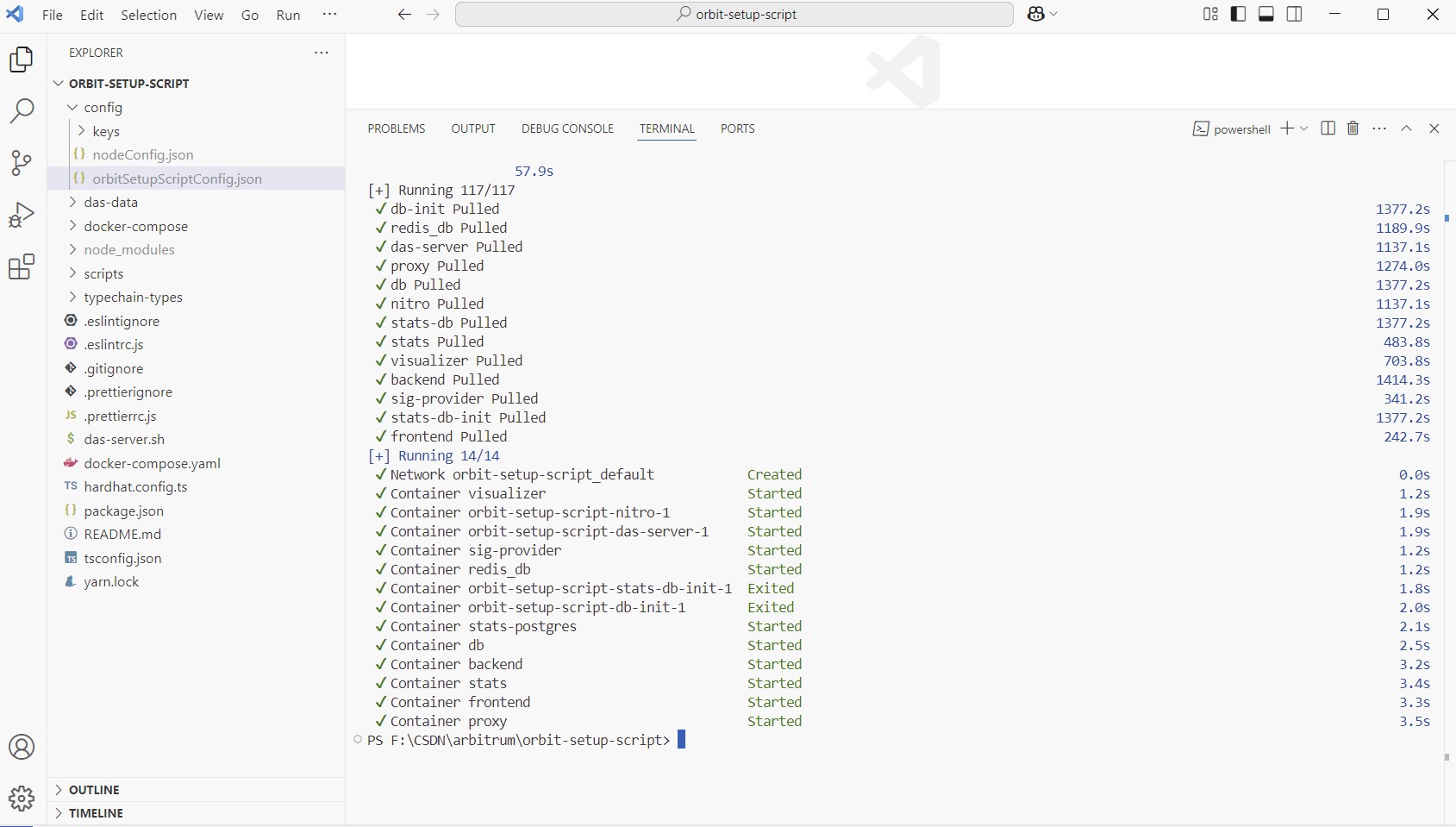
Task: Open the Edit menu
Action: [91, 15]
